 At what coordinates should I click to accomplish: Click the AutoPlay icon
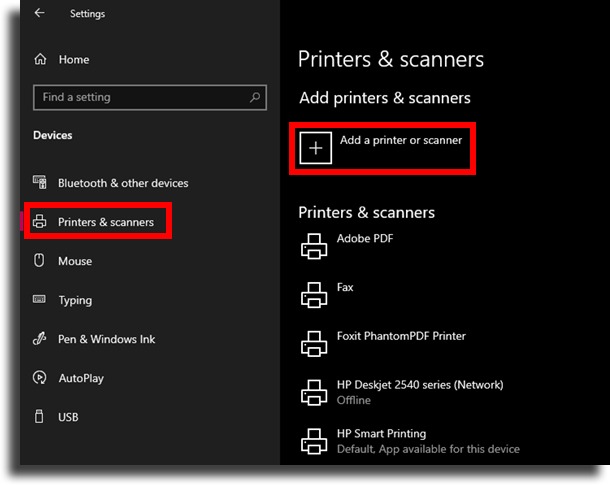click(x=40, y=377)
